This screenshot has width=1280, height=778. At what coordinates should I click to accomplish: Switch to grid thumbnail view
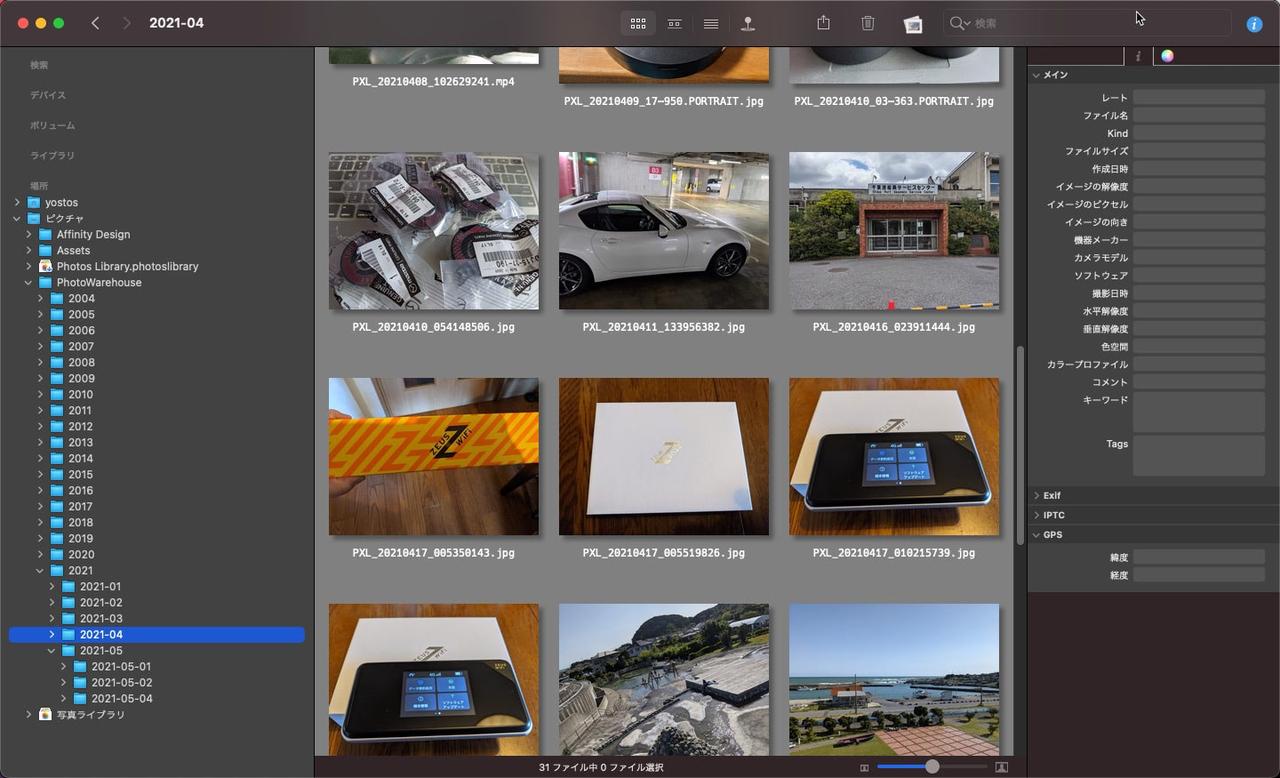(x=638, y=23)
